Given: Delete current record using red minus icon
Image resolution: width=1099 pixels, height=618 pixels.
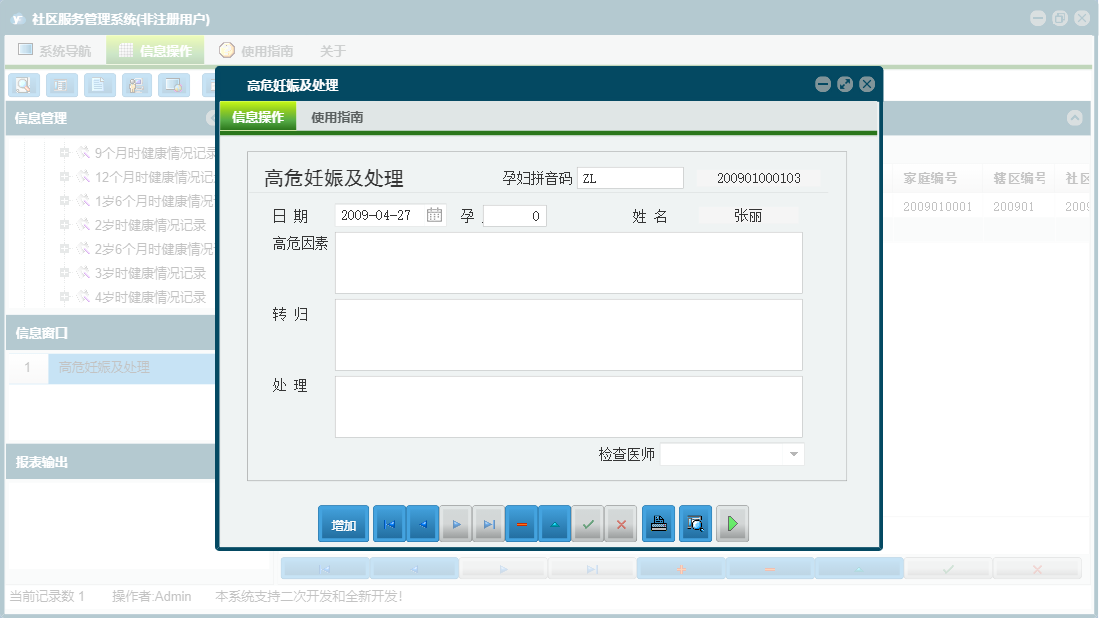Looking at the screenshot, I should pyautogui.click(x=521, y=523).
